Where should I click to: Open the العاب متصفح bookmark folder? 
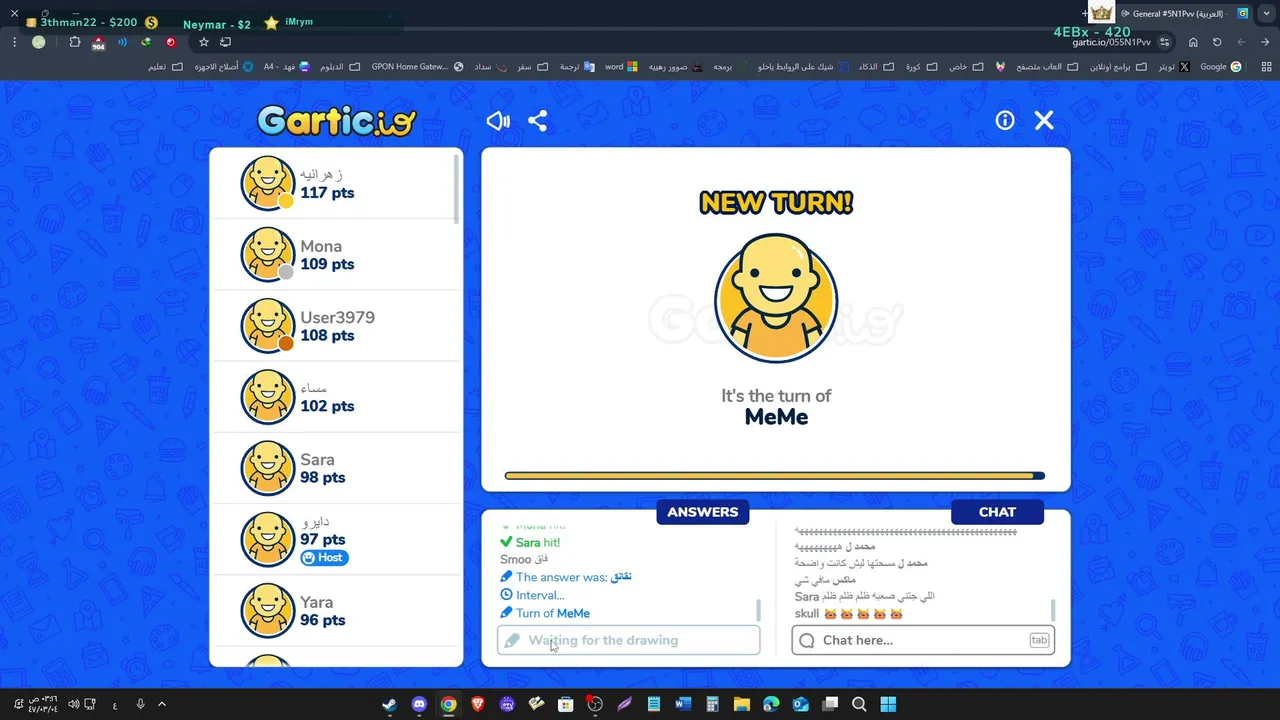(x=1047, y=67)
